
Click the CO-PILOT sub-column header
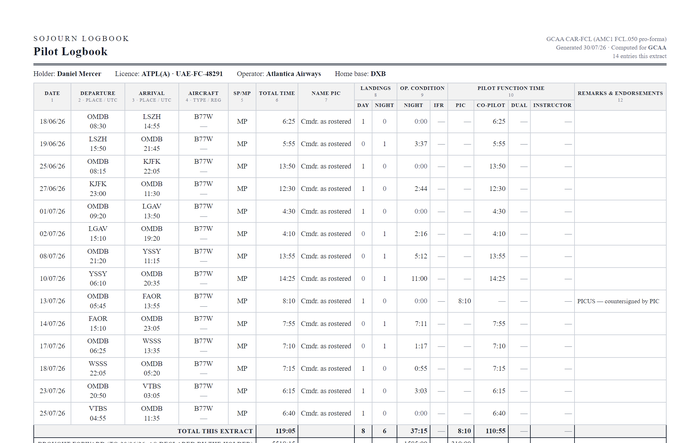click(x=491, y=105)
